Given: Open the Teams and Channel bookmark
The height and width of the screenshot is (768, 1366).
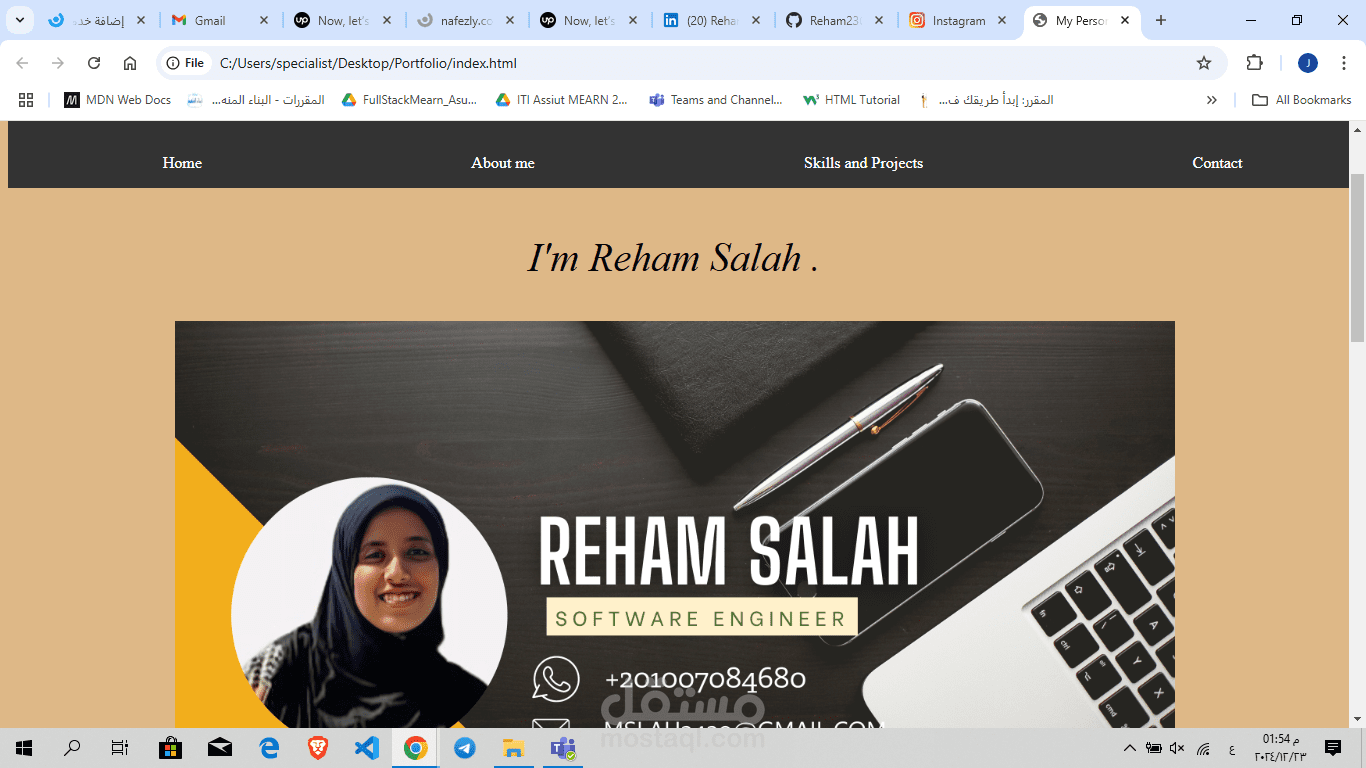Looking at the screenshot, I should pos(716,100).
